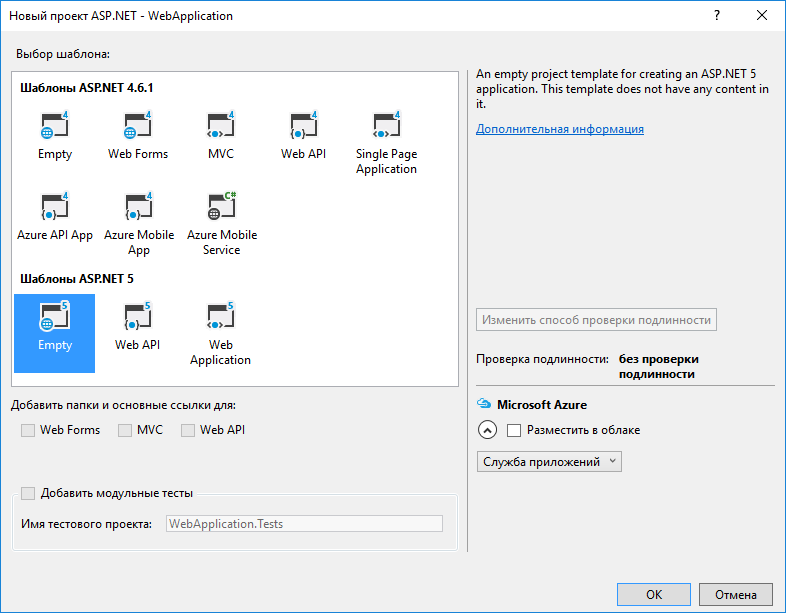The height and width of the screenshot is (613, 786).
Task: Select the ASP.NET 5 Web Application template
Action: pyautogui.click(x=221, y=318)
